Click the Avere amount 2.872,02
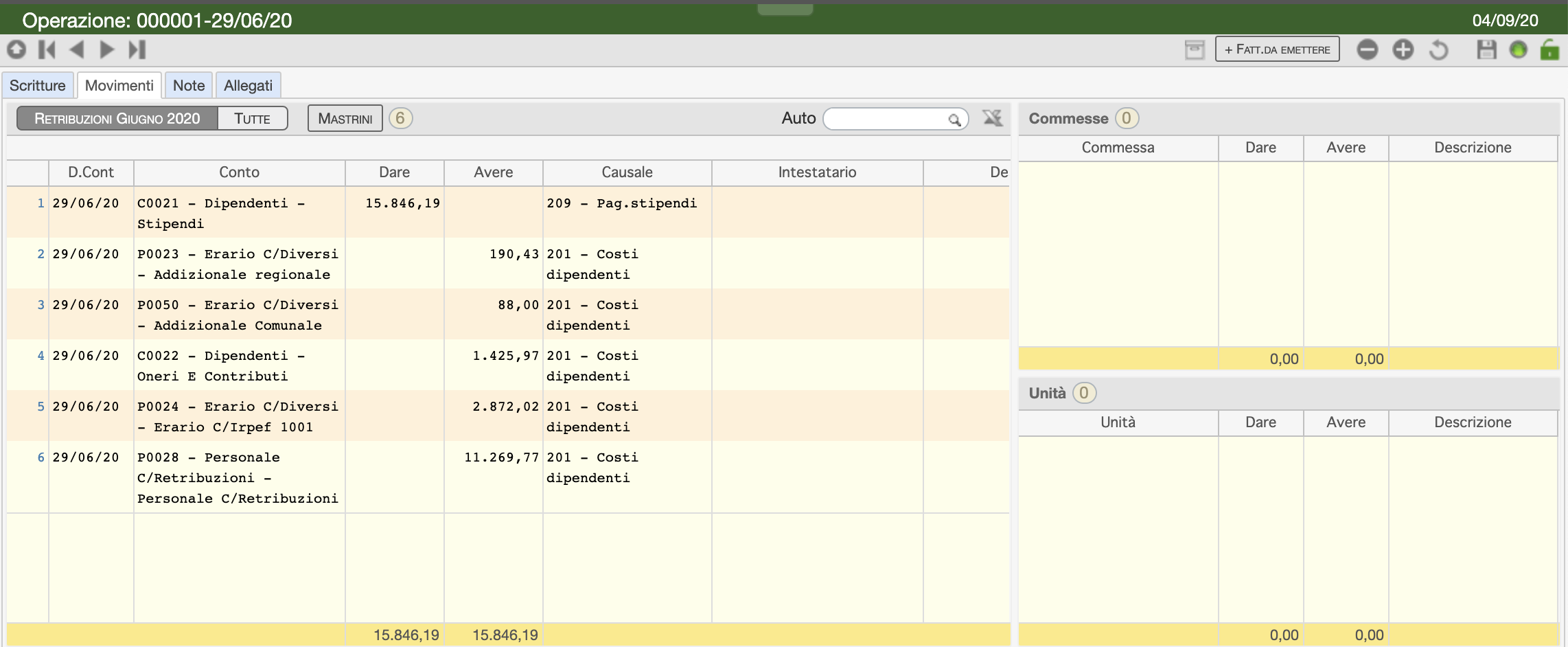Image resolution: width=1568 pixels, height=647 pixels. pyautogui.click(x=505, y=407)
